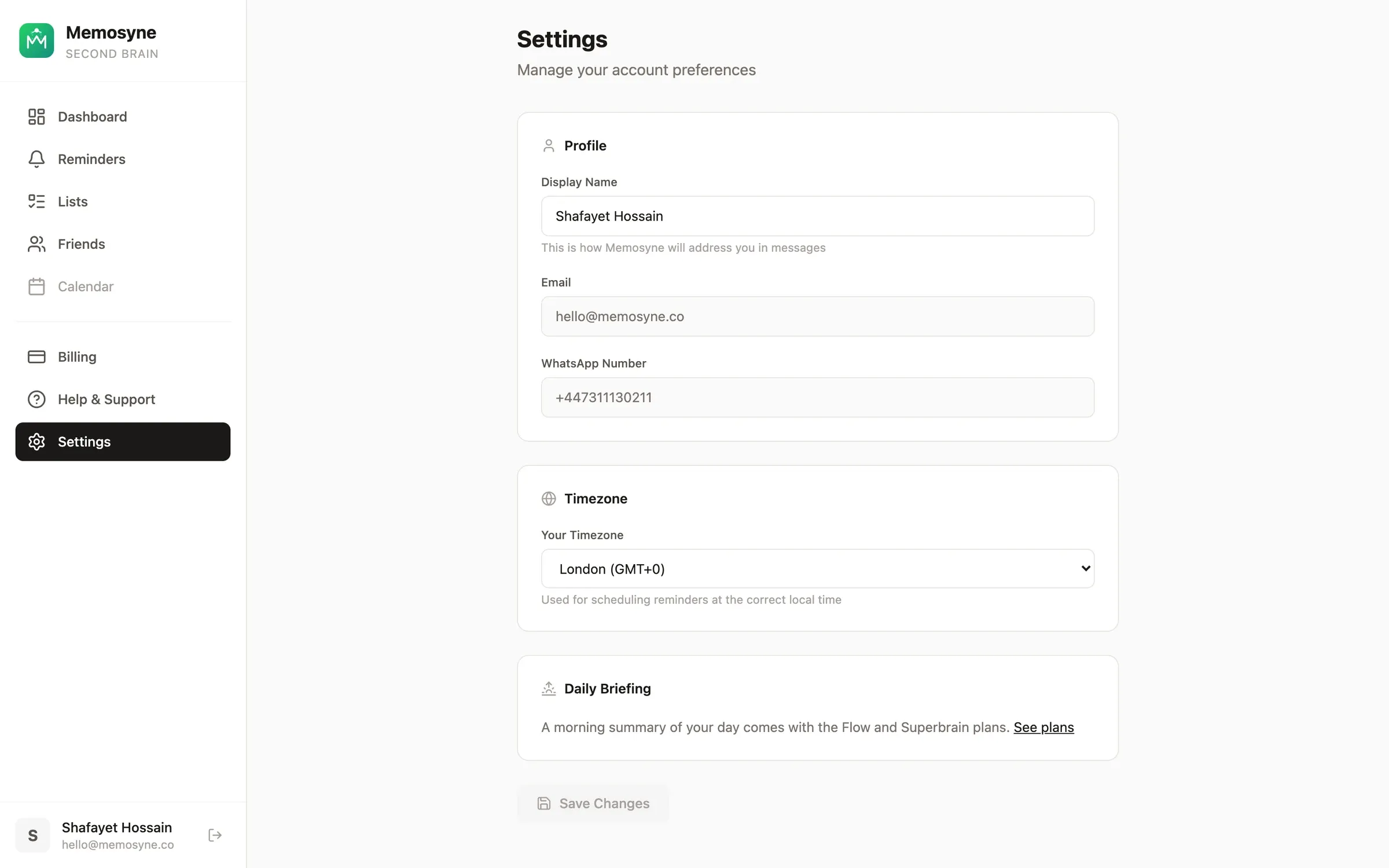This screenshot has height=868, width=1389.
Task: Click the WhatsApp Number field
Action: 818,398
